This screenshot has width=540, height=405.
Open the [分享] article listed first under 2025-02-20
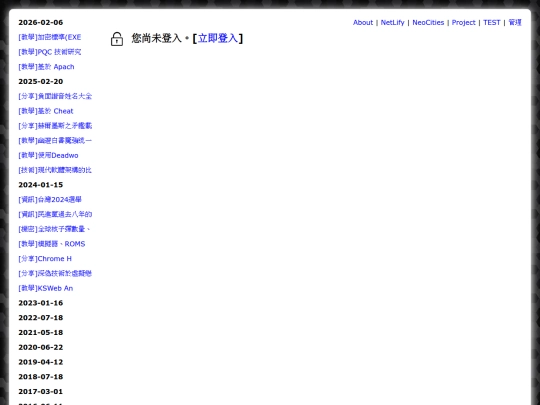[x=55, y=96]
